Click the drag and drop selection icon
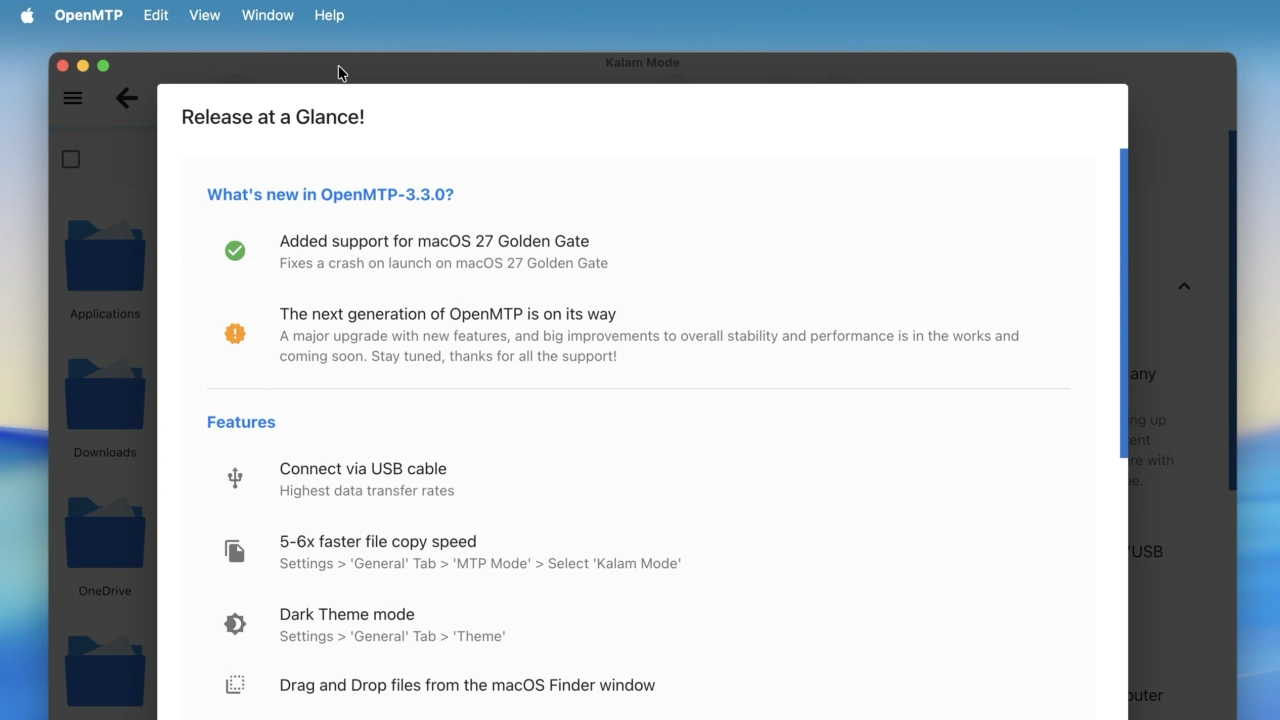 click(x=235, y=685)
